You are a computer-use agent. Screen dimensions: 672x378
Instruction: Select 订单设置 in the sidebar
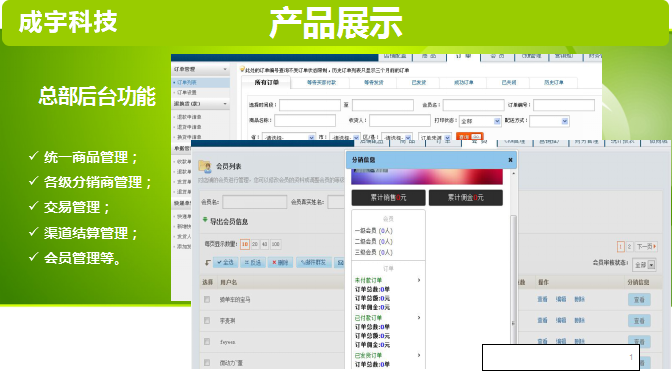[x=187, y=93]
